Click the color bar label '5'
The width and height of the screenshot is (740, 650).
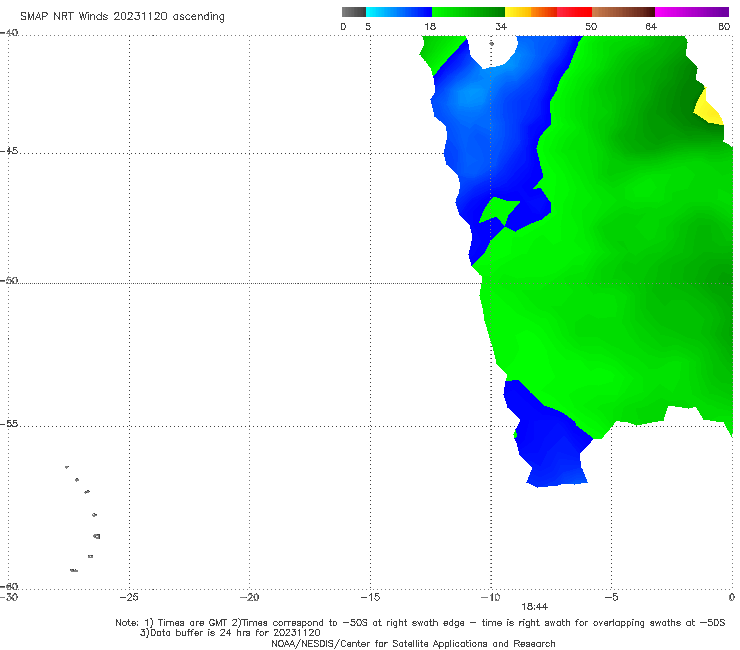[x=368, y=27]
